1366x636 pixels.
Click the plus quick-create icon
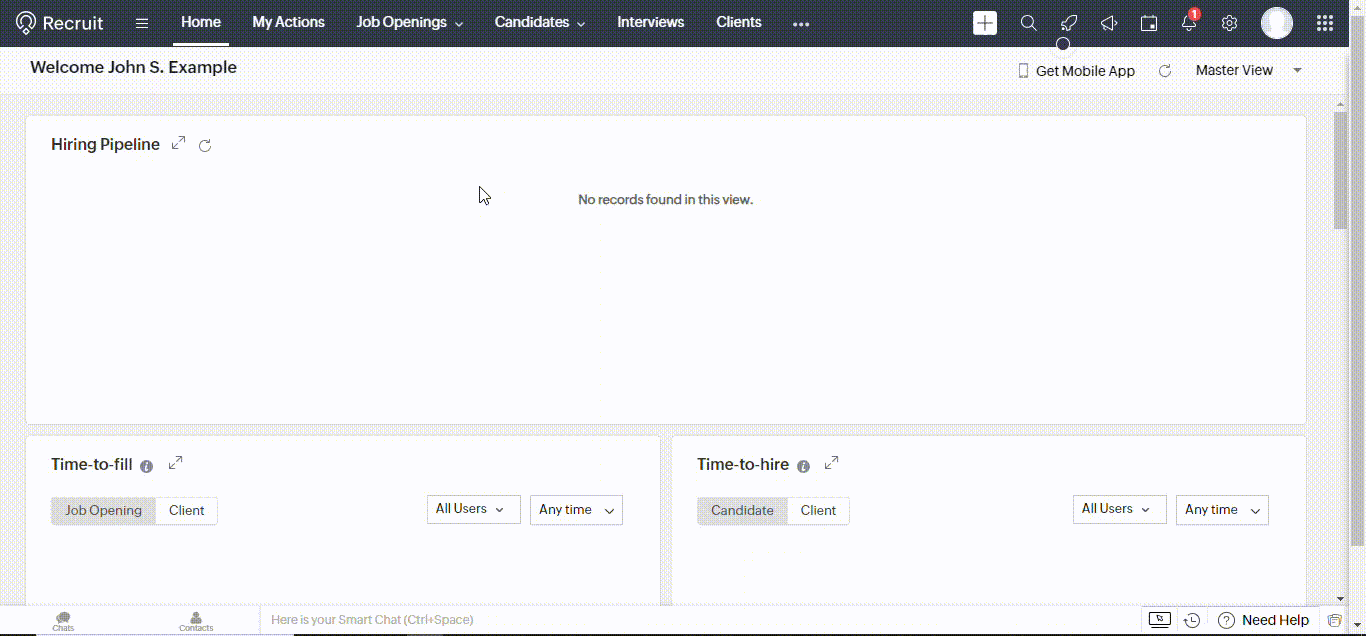click(x=985, y=23)
